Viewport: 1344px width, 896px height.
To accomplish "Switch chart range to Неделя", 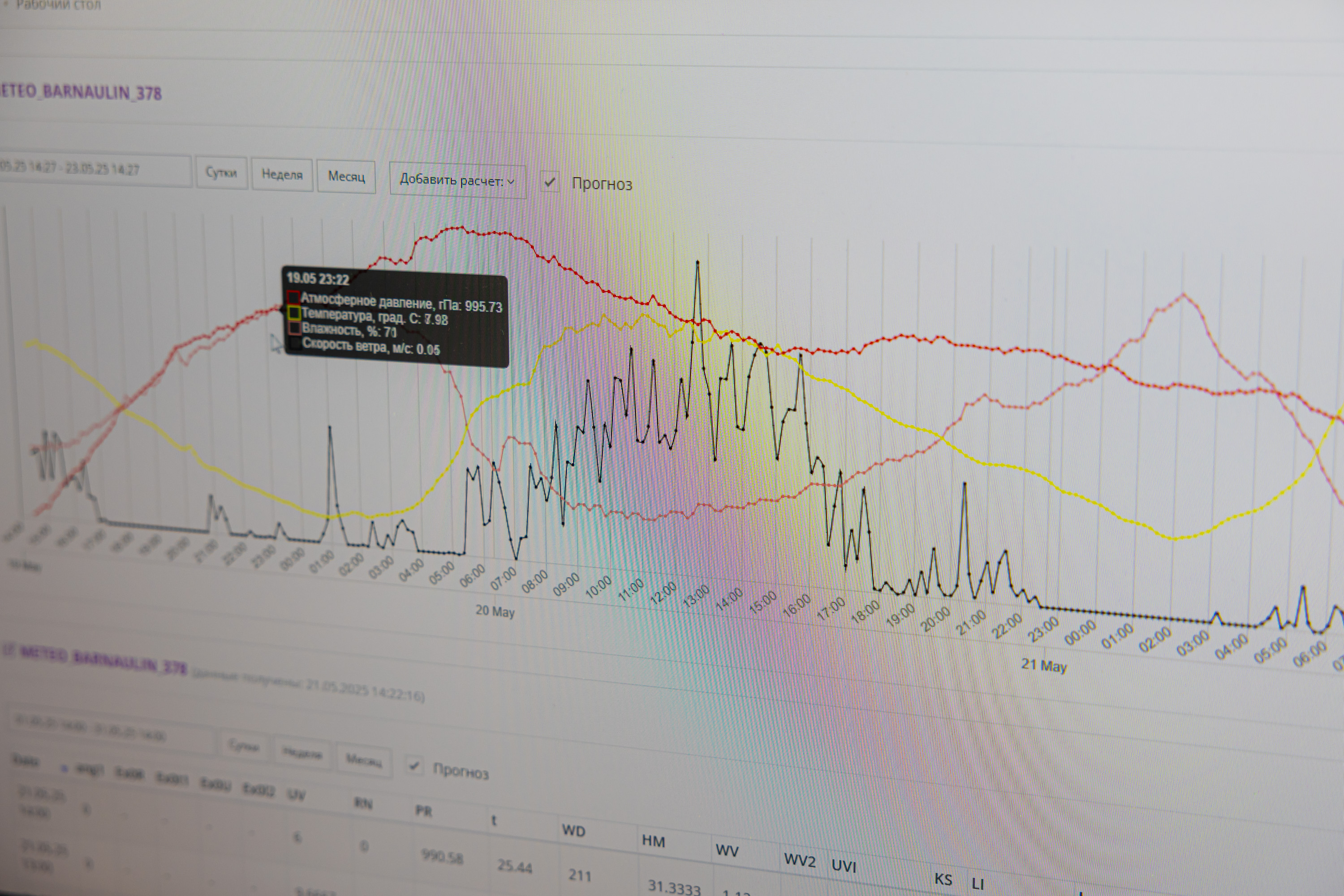I will 282,174.
